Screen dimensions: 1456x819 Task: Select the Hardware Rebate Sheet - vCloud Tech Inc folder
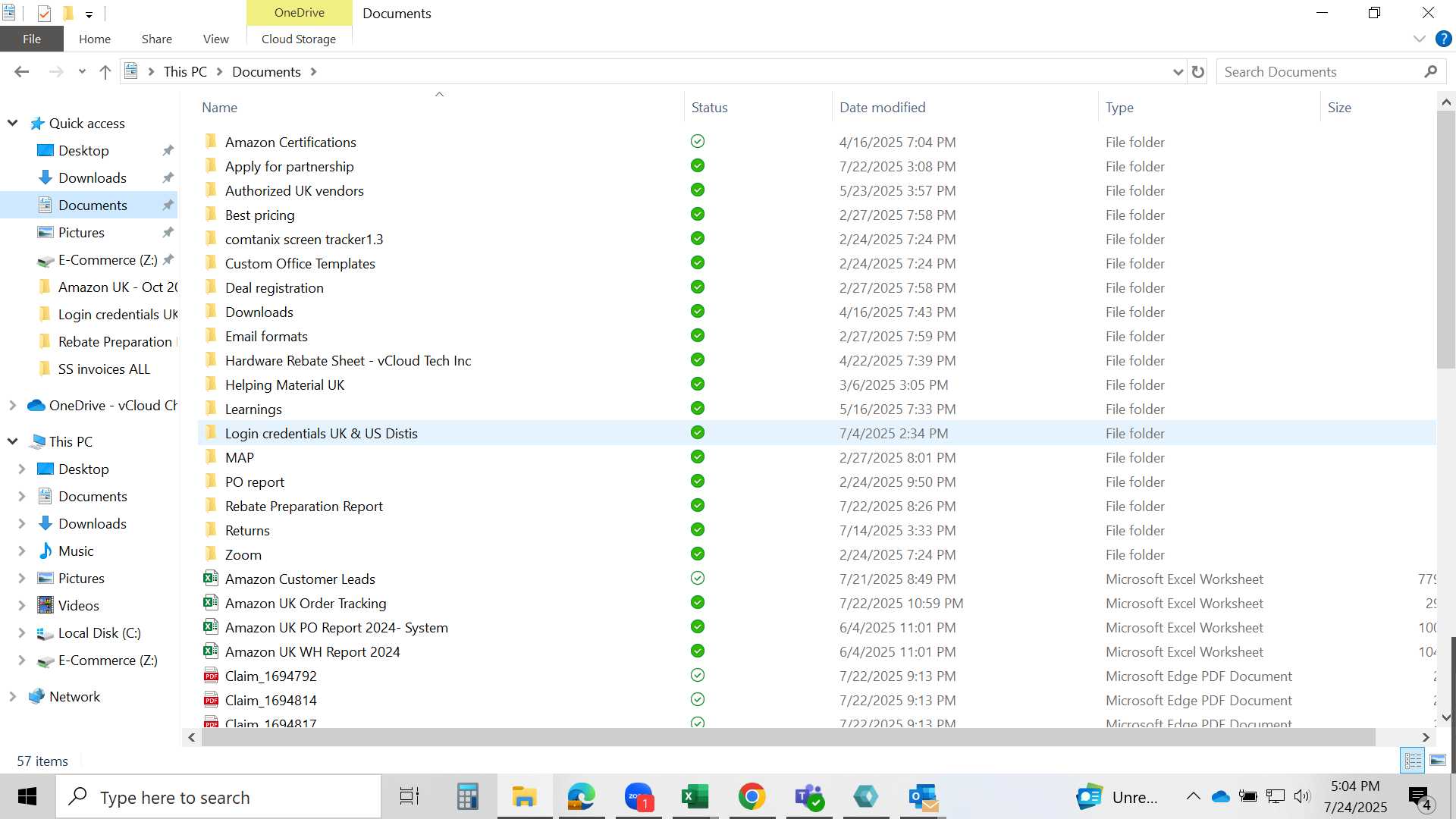point(347,360)
